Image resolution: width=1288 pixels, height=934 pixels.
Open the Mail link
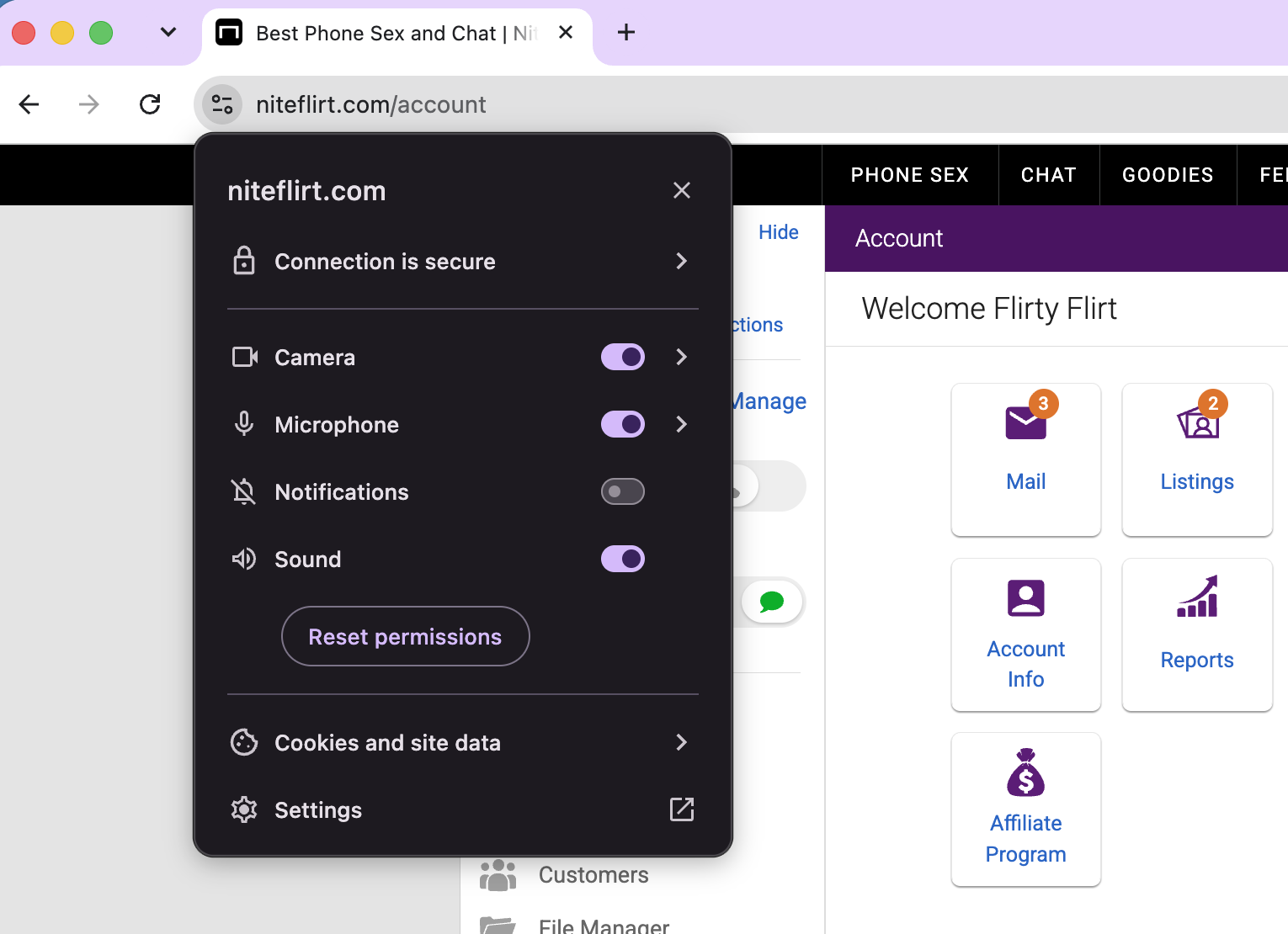1026,481
